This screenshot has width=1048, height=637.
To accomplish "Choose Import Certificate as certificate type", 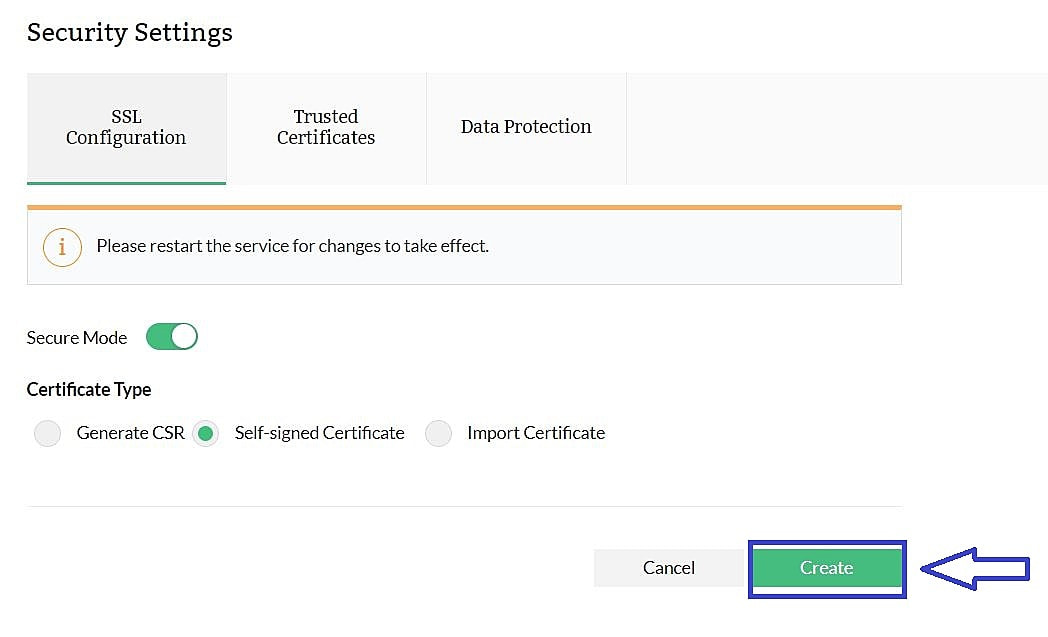I will click(x=438, y=433).
